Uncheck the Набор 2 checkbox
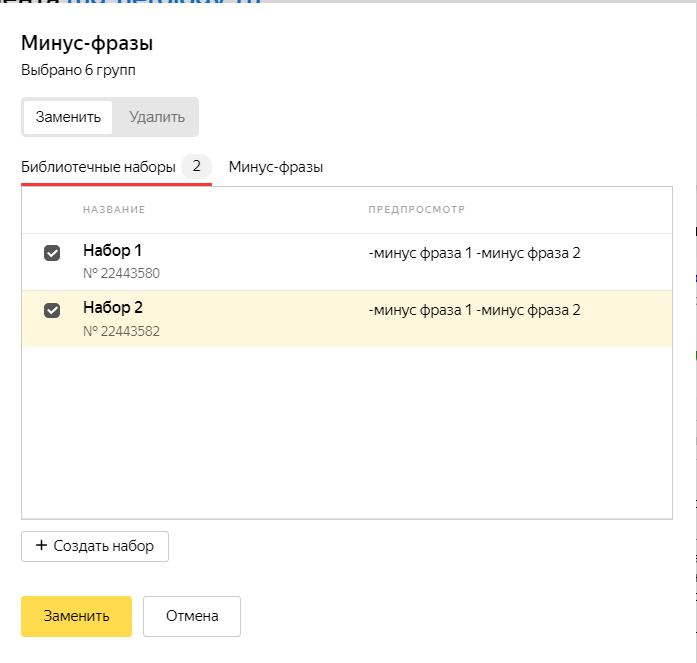697x663 pixels. (52, 311)
